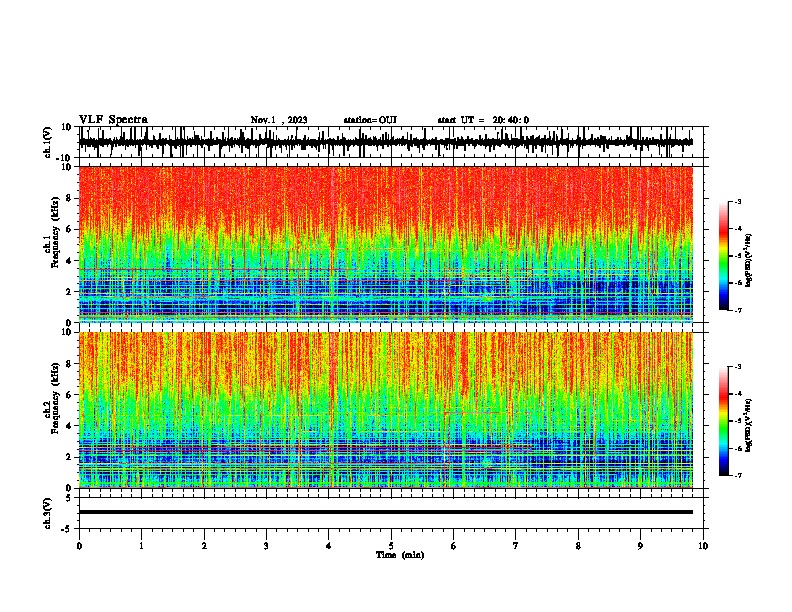This screenshot has width=792, height=612.
Task: Click inside the ch.1 spectrogram panel
Action: (x=386, y=244)
